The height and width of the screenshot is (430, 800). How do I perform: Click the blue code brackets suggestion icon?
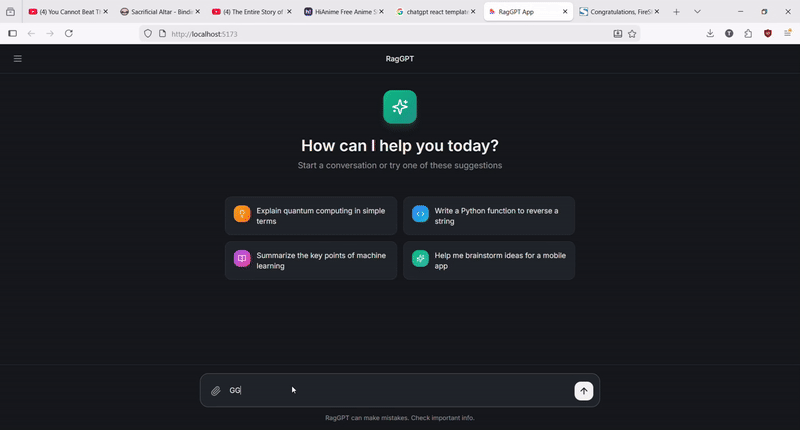(x=420, y=214)
